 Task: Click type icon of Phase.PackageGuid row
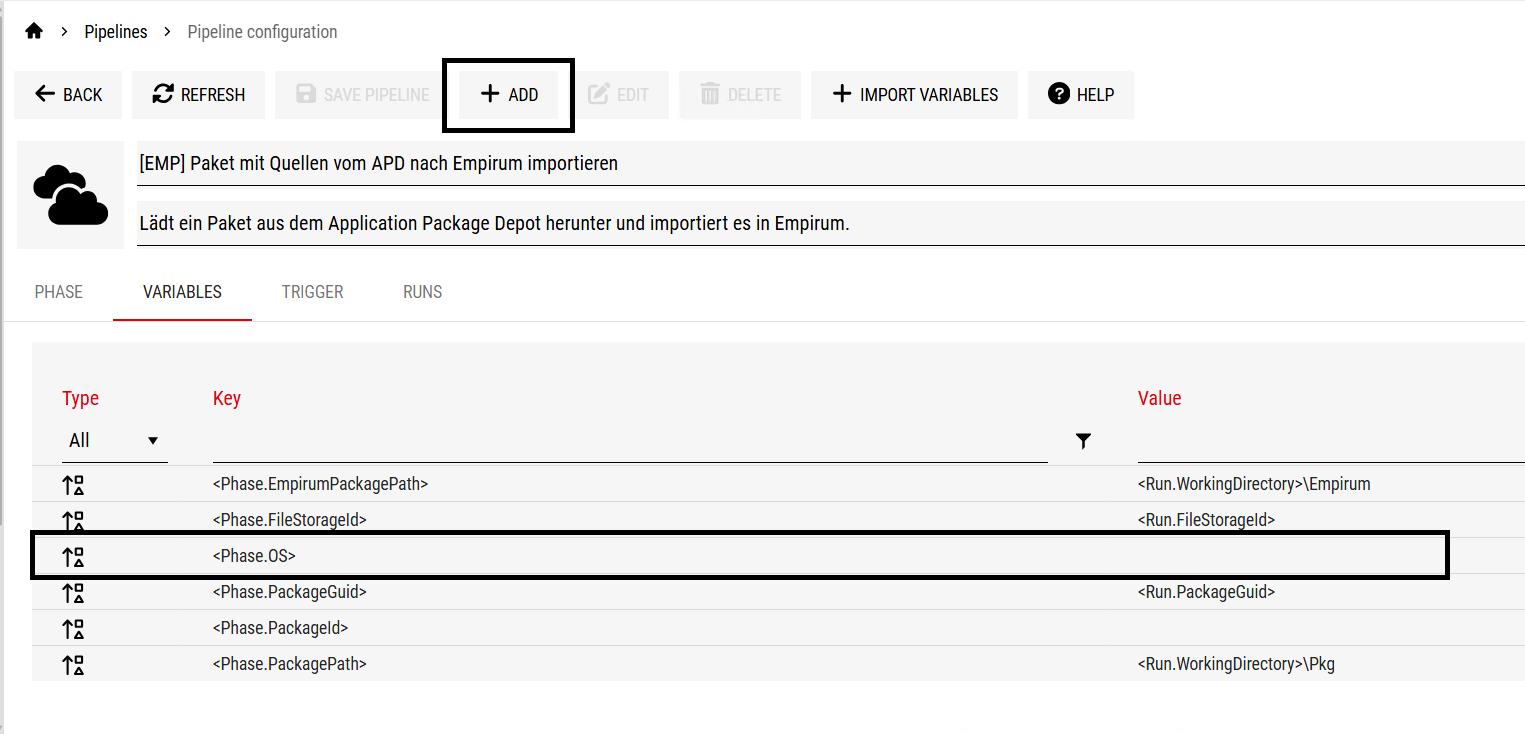coord(73,593)
